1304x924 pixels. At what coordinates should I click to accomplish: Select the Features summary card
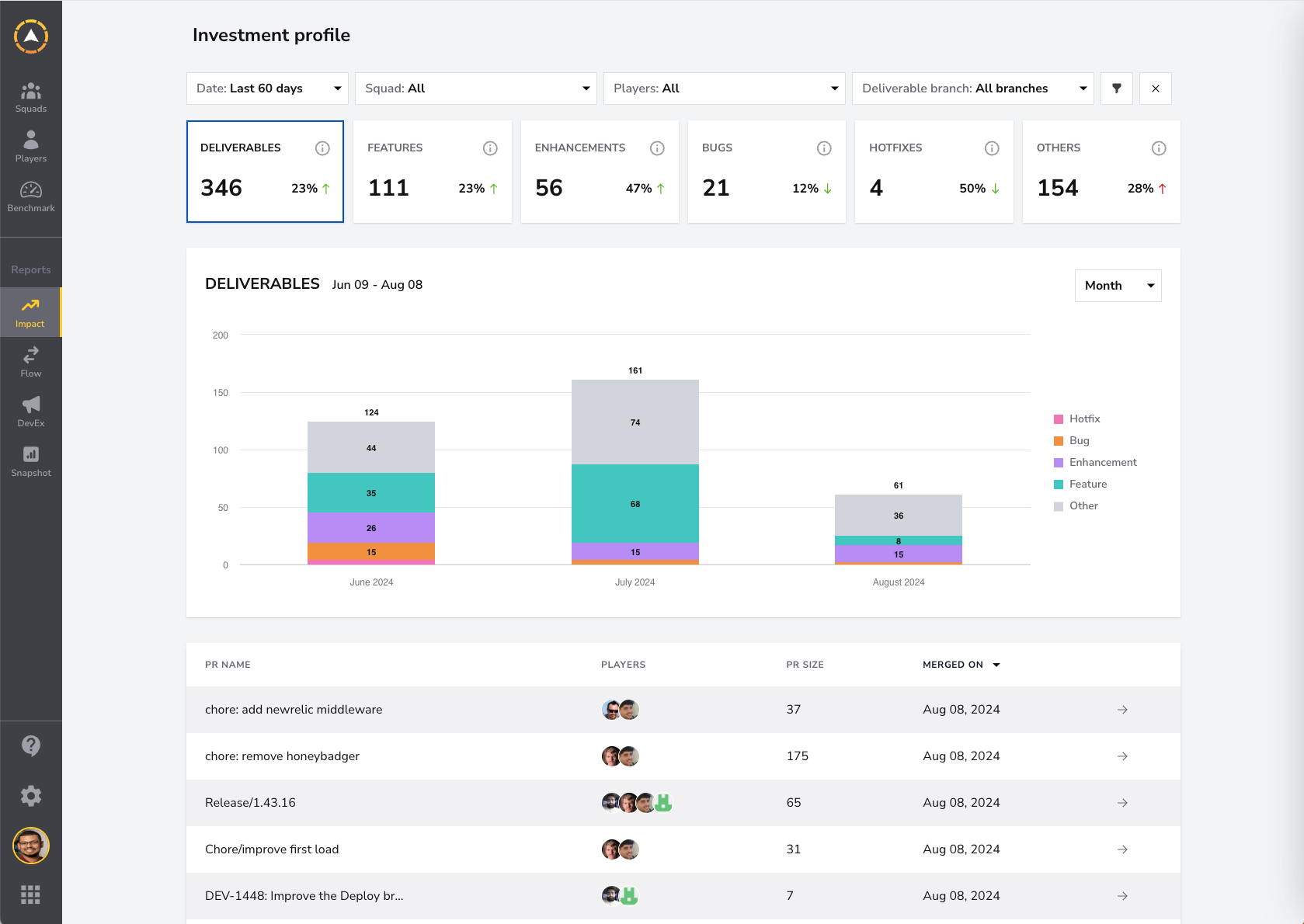pyautogui.click(x=433, y=172)
